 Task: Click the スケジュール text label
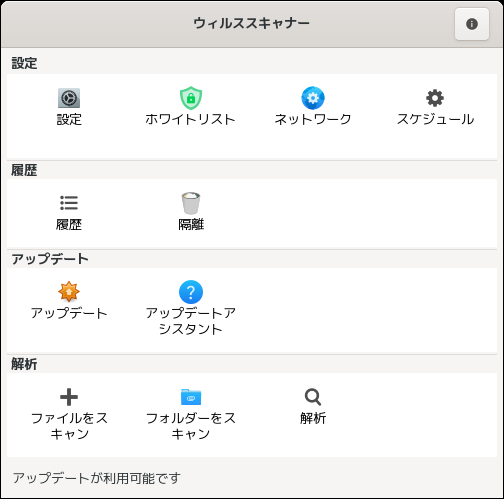[x=435, y=119]
